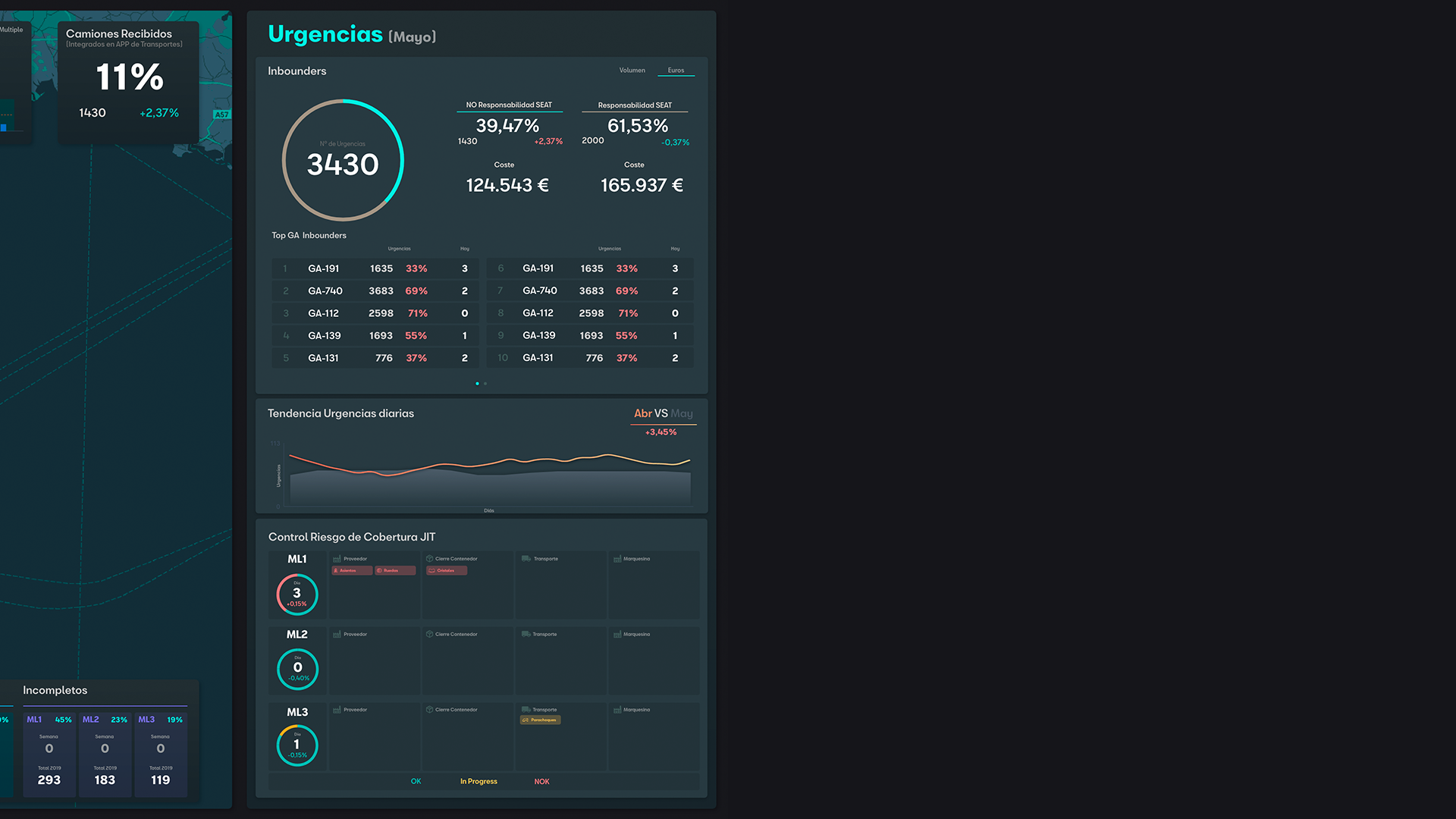The height and width of the screenshot is (819, 1456).
Task: Open the Cristales alert tag
Action: [x=446, y=570]
